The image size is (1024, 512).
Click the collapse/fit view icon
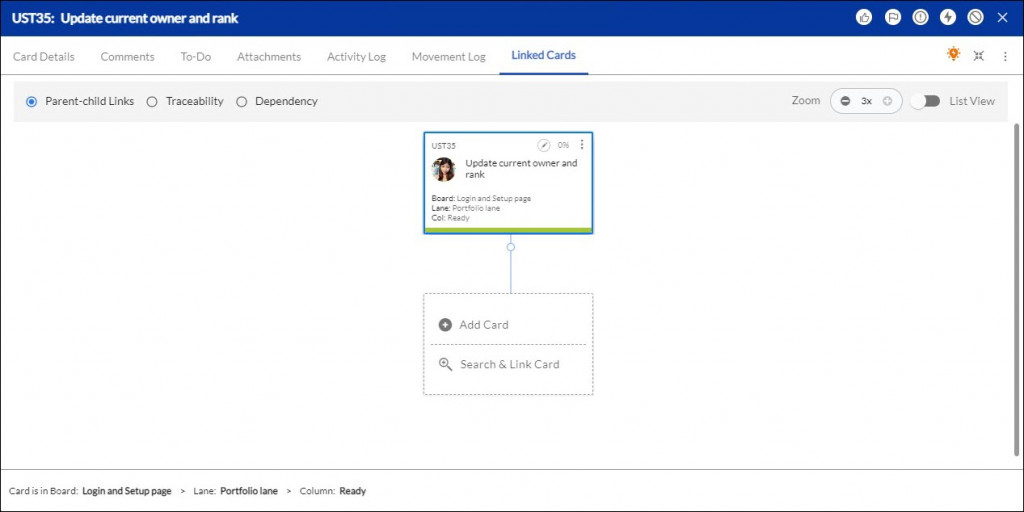click(x=978, y=56)
